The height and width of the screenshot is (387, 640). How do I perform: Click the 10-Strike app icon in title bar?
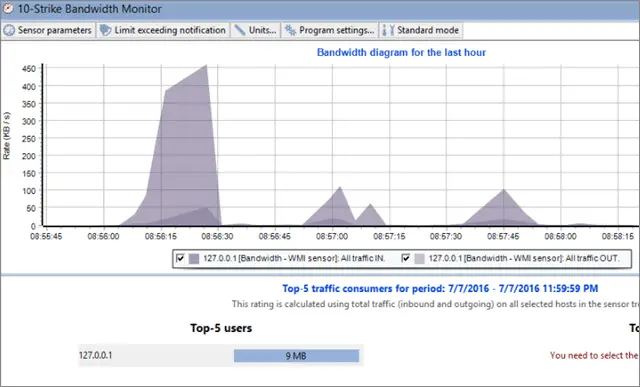click(8, 9)
